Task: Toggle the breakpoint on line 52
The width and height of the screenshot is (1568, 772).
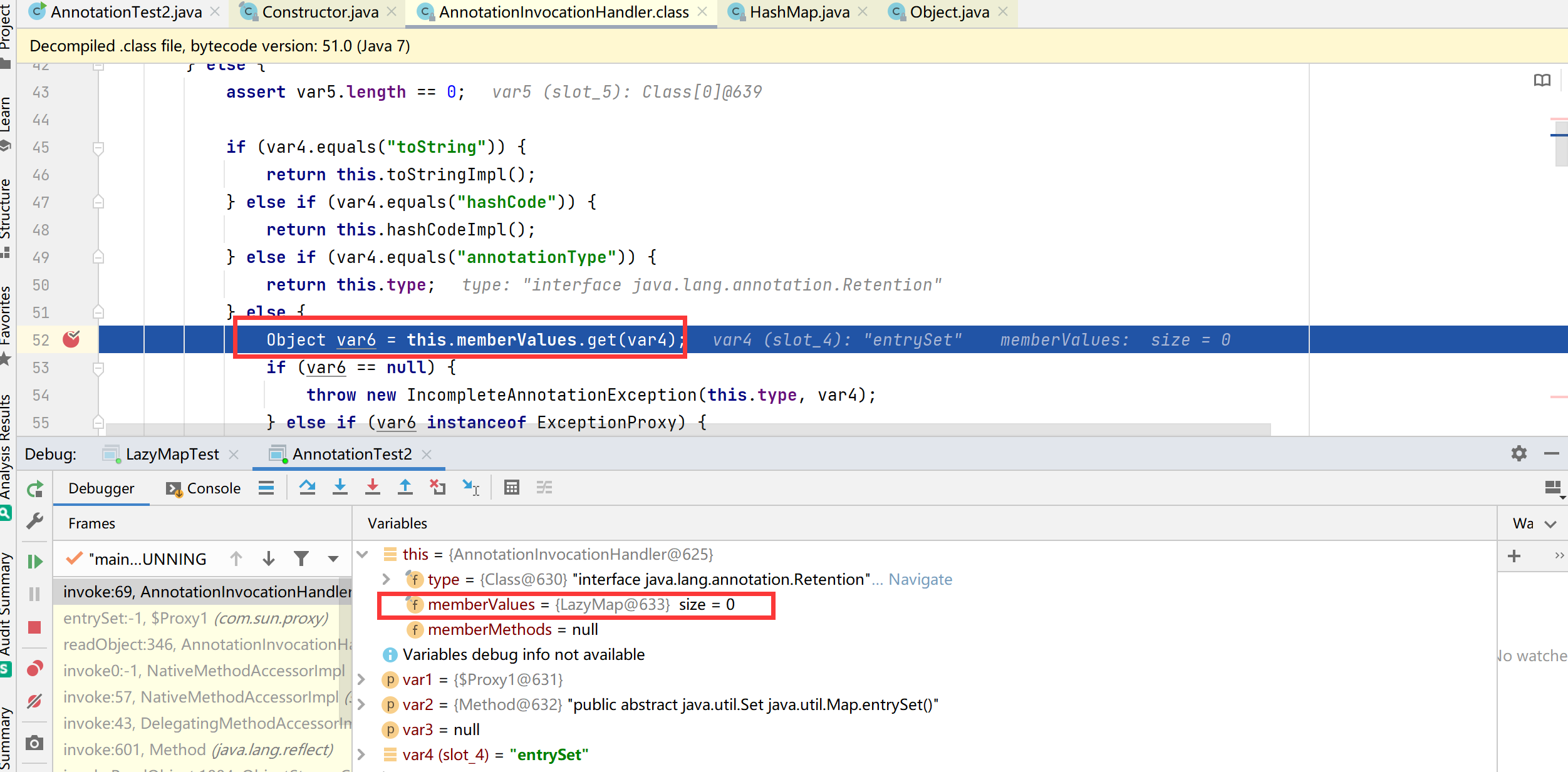Action: (71, 339)
